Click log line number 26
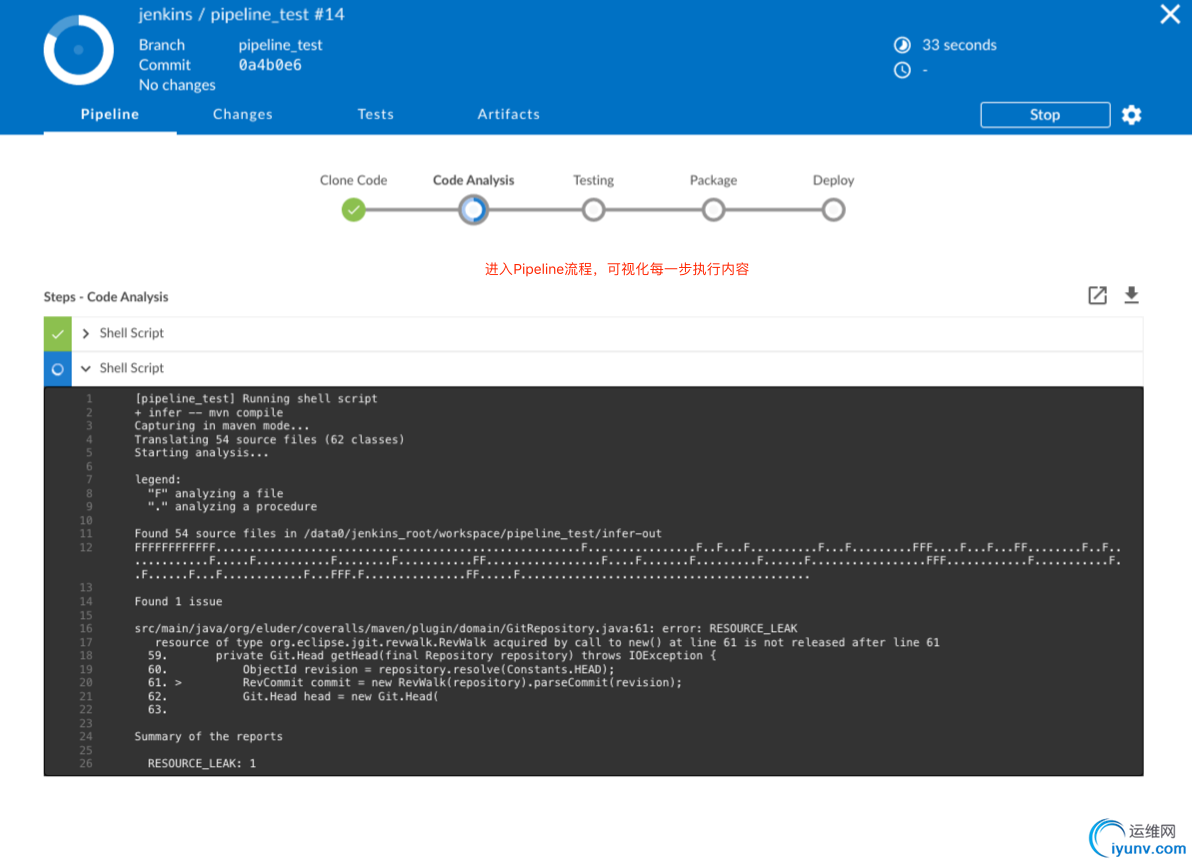Viewport: 1192px width, 865px height. coord(86,763)
